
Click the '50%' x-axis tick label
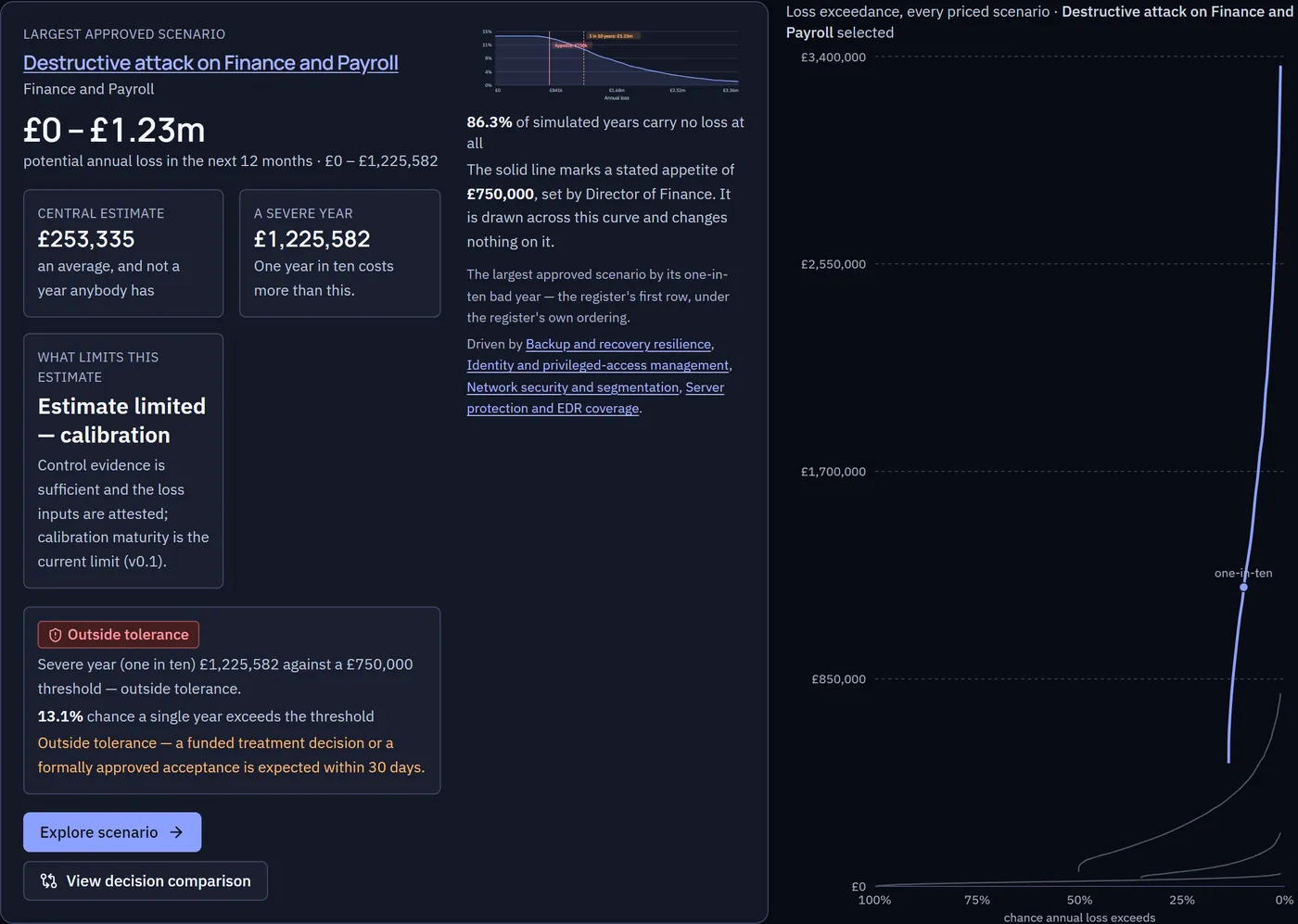(1079, 900)
